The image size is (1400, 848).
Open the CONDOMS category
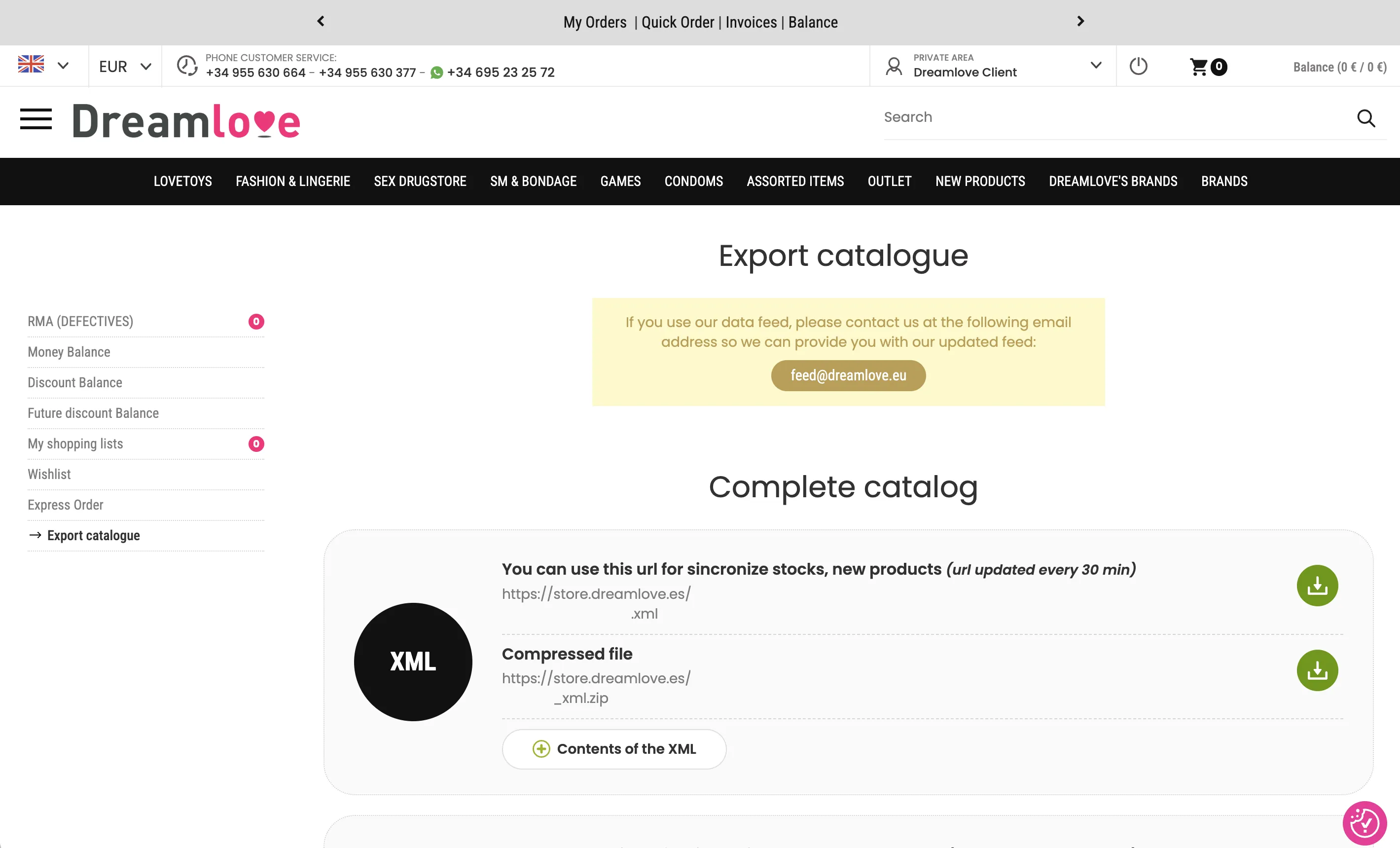(694, 182)
